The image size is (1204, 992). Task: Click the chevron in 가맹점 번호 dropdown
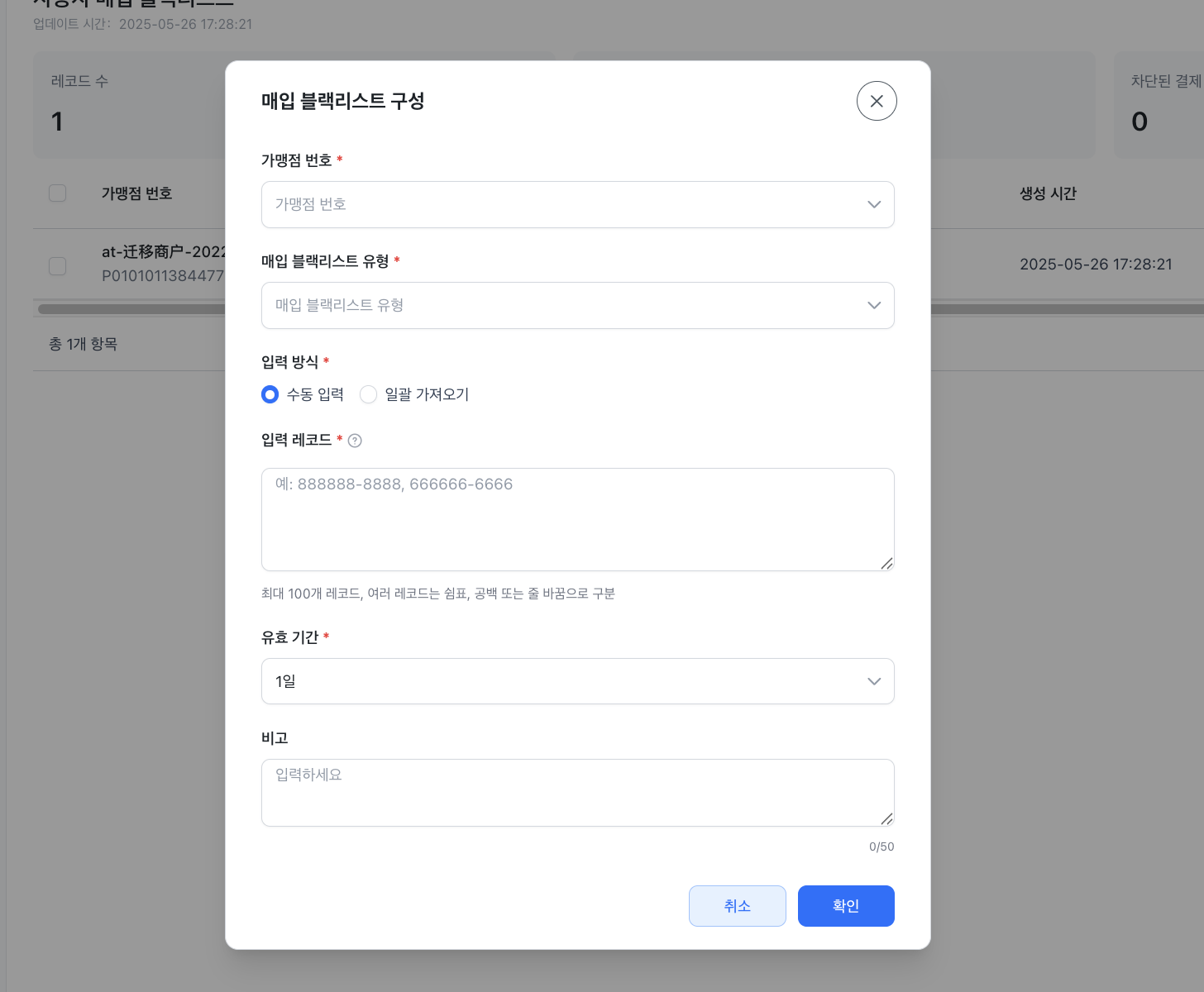874,205
